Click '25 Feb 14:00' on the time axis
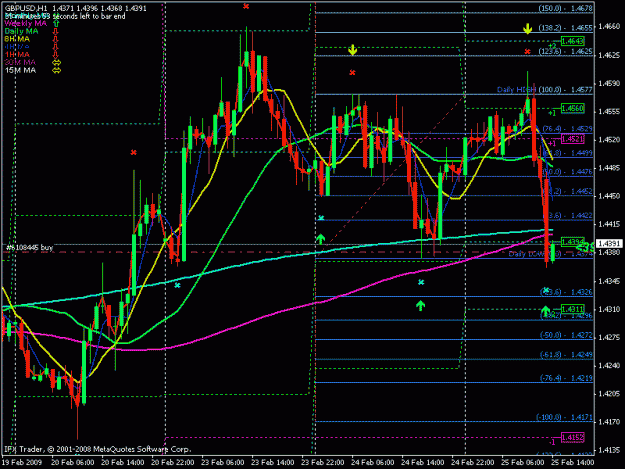 (572, 462)
